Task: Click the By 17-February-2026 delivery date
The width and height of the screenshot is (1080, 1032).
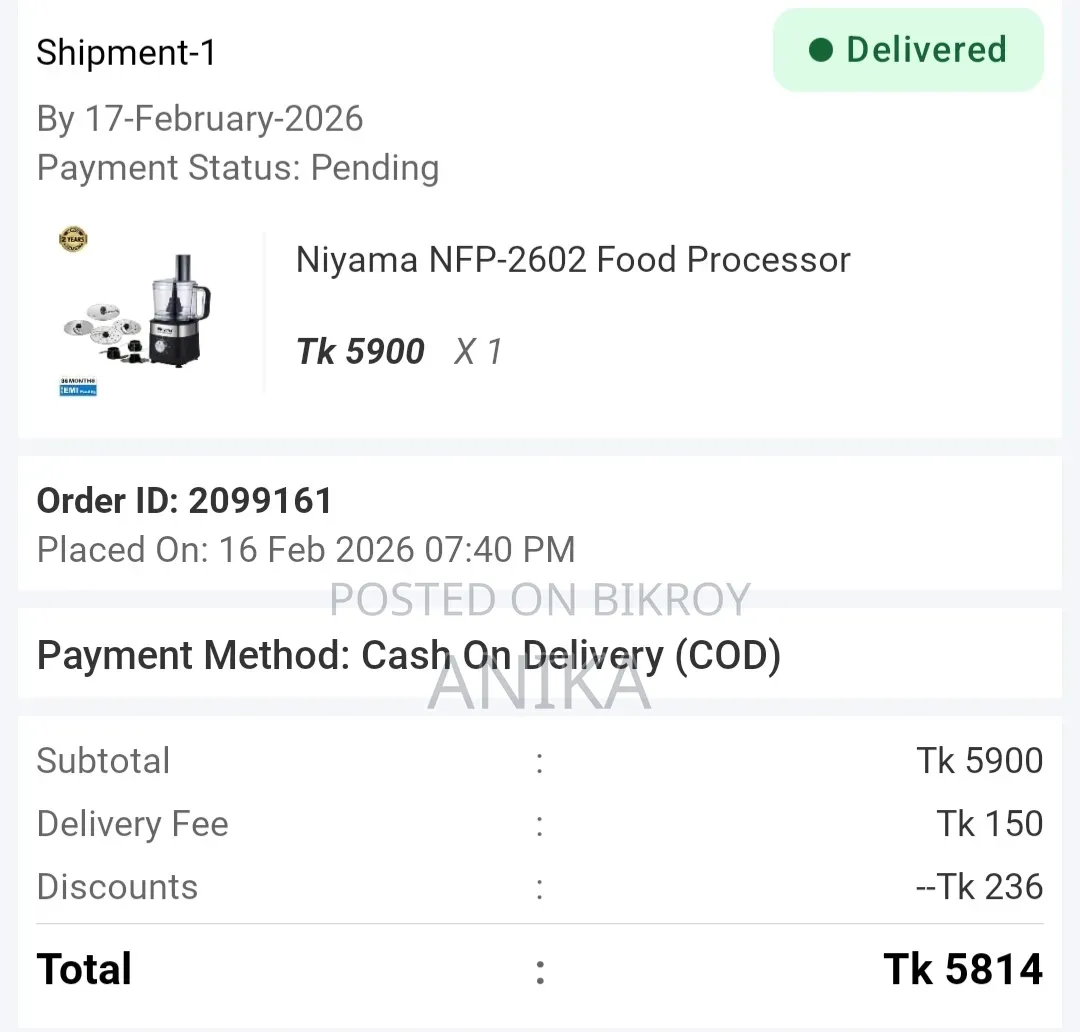Action: coord(200,118)
